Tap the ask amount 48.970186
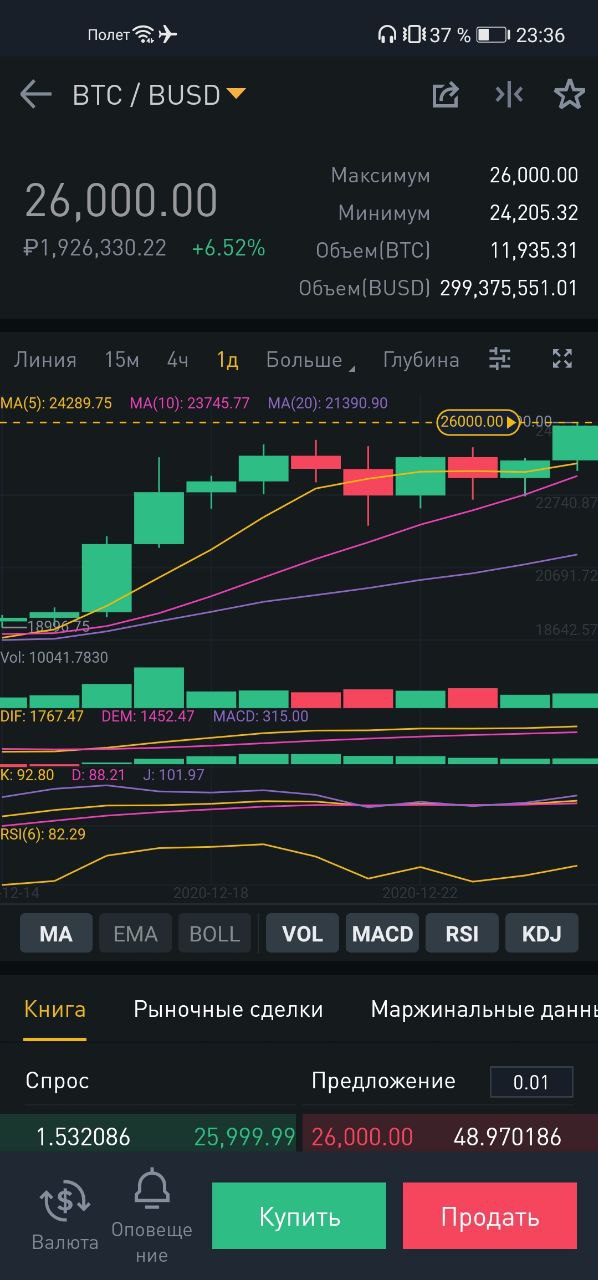598x1280 pixels. click(507, 1137)
